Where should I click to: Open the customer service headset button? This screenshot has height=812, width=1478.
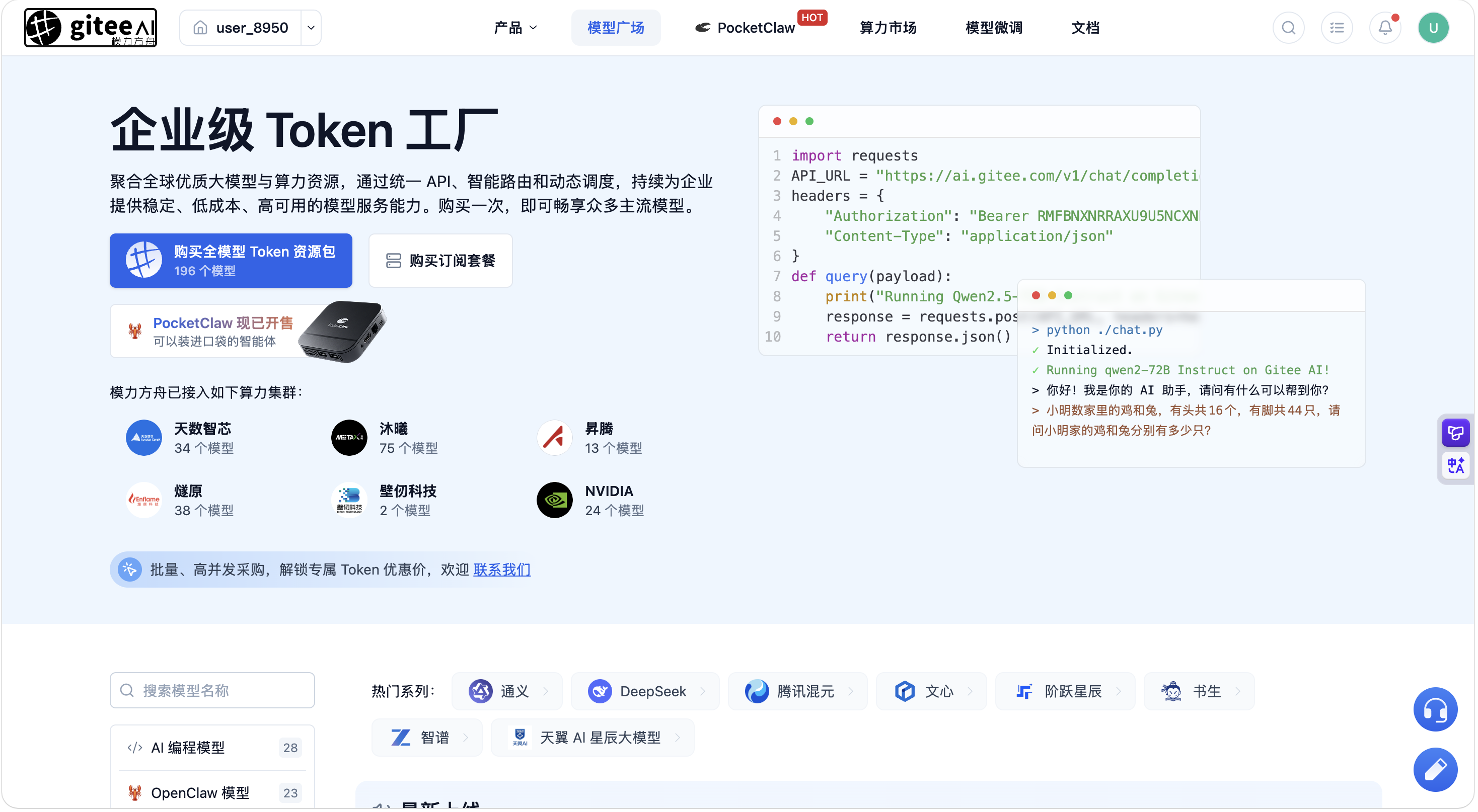[x=1435, y=709]
